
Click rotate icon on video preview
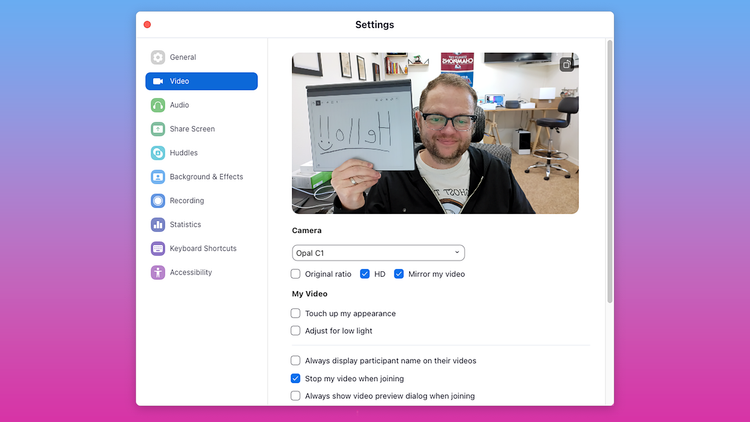coord(566,65)
